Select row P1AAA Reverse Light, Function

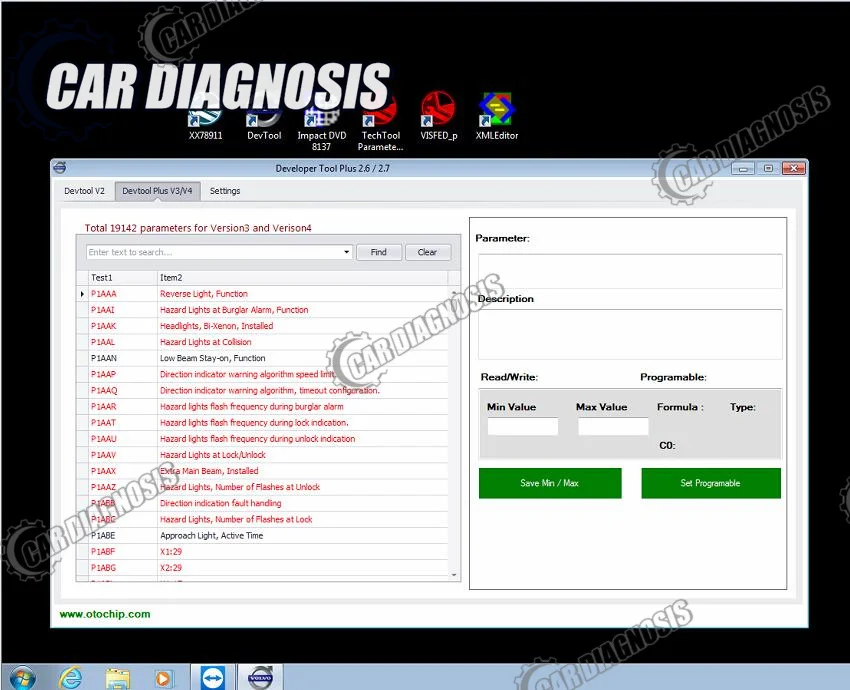pos(262,294)
